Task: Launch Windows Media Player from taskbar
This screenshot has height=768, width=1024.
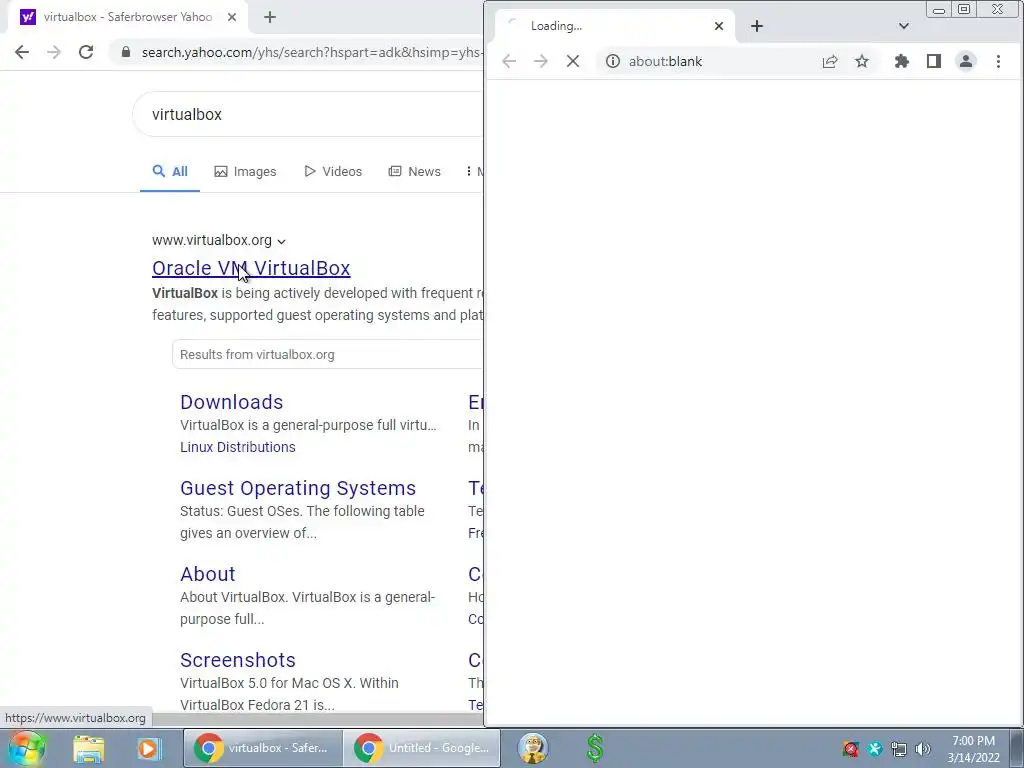Action: [x=148, y=748]
